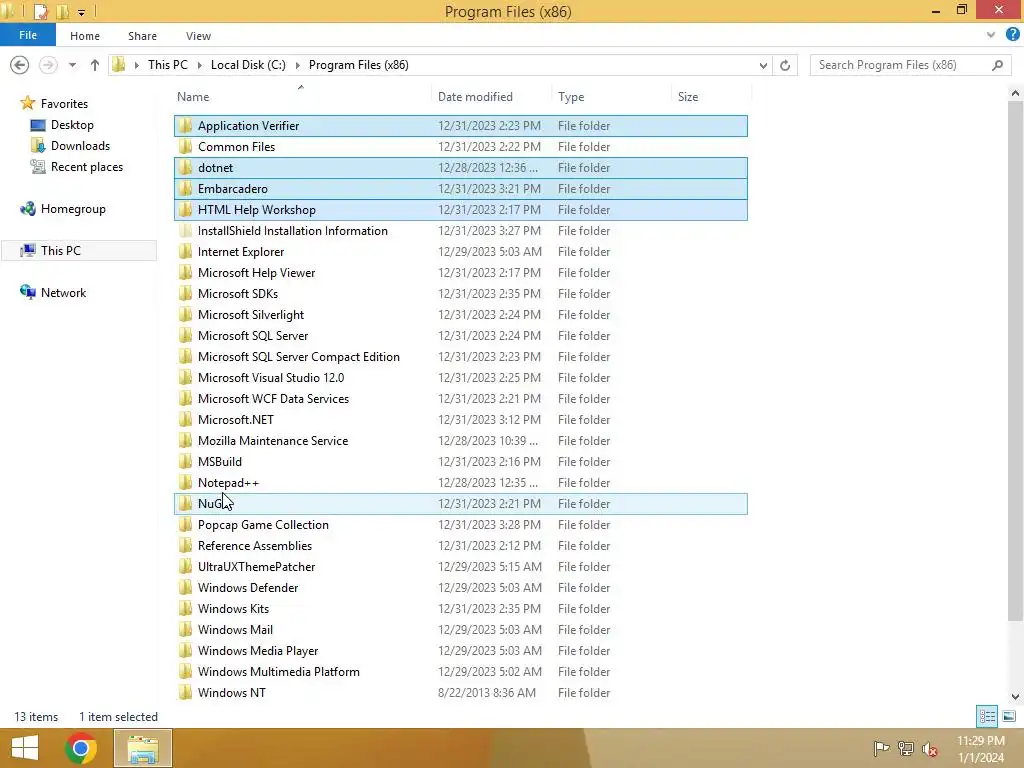Switch to the Share ribbon tab
This screenshot has width=1024, height=768.
pos(142,36)
